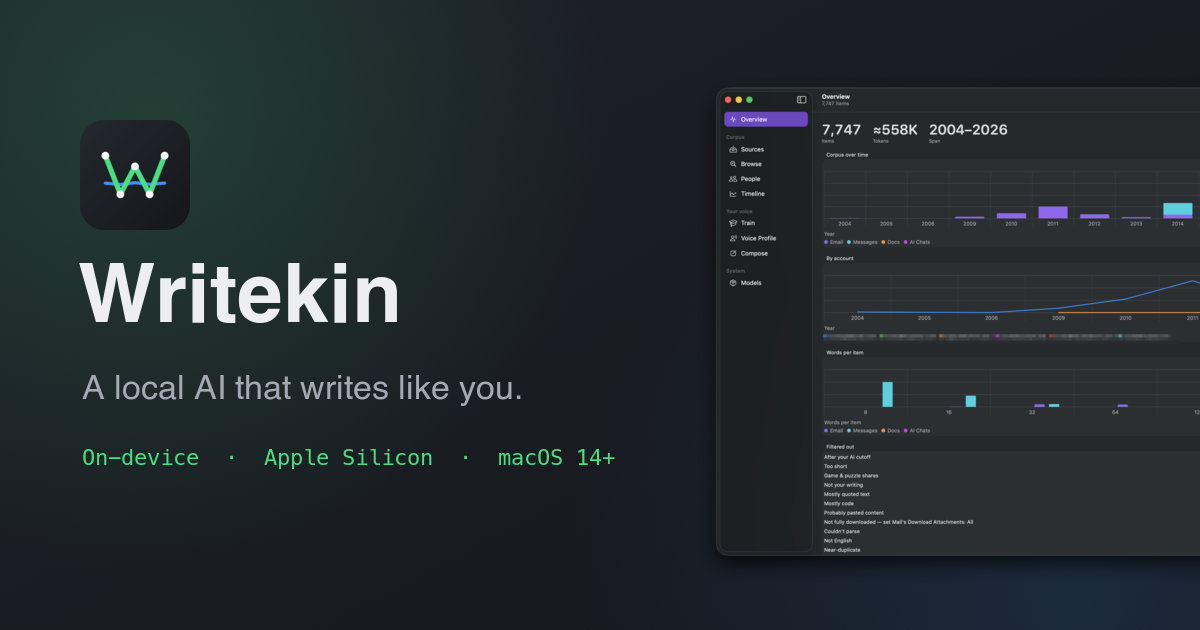Open Browse via its magnifier icon

(733, 164)
